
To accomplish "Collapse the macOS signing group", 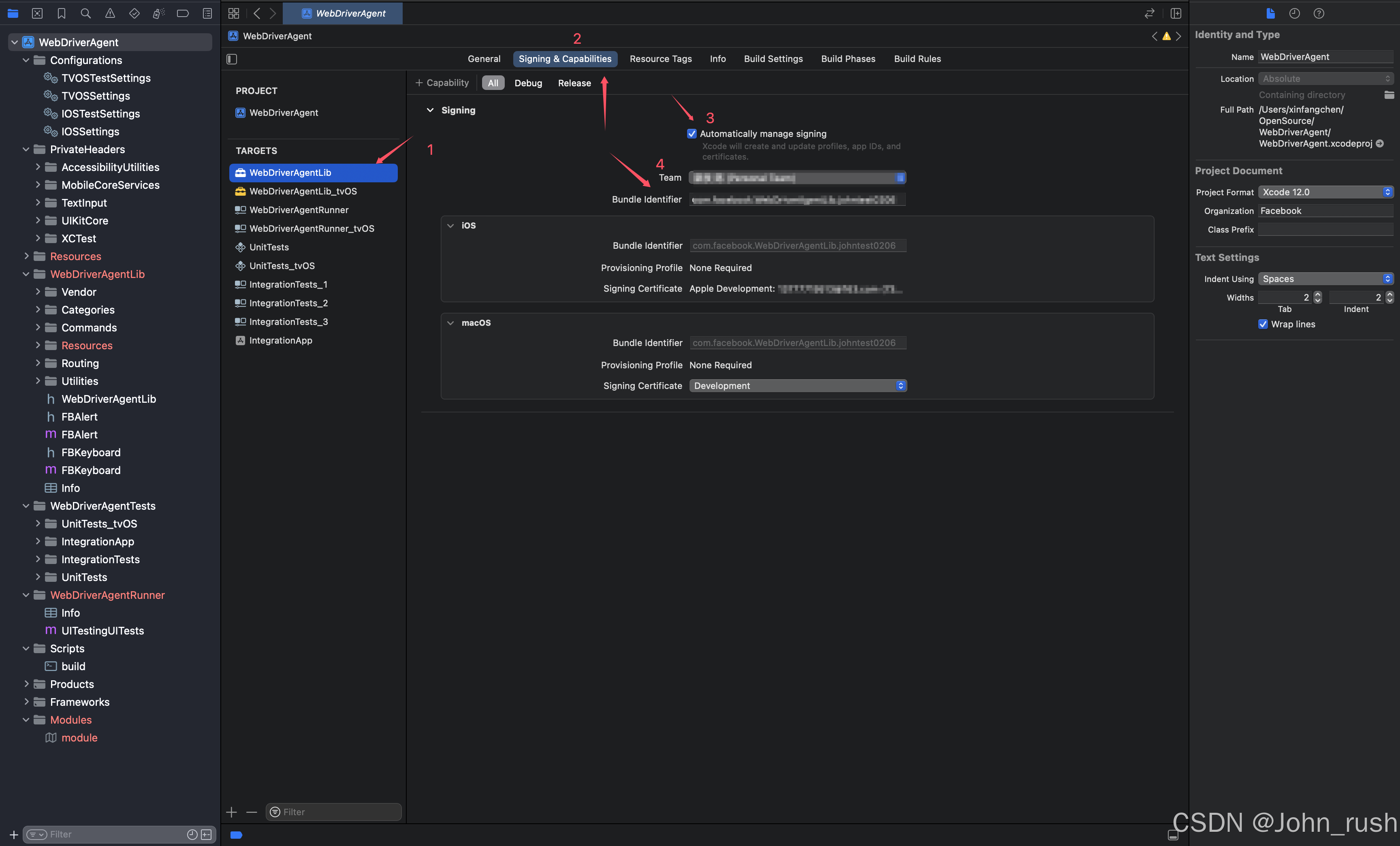I will pyautogui.click(x=450, y=323).
